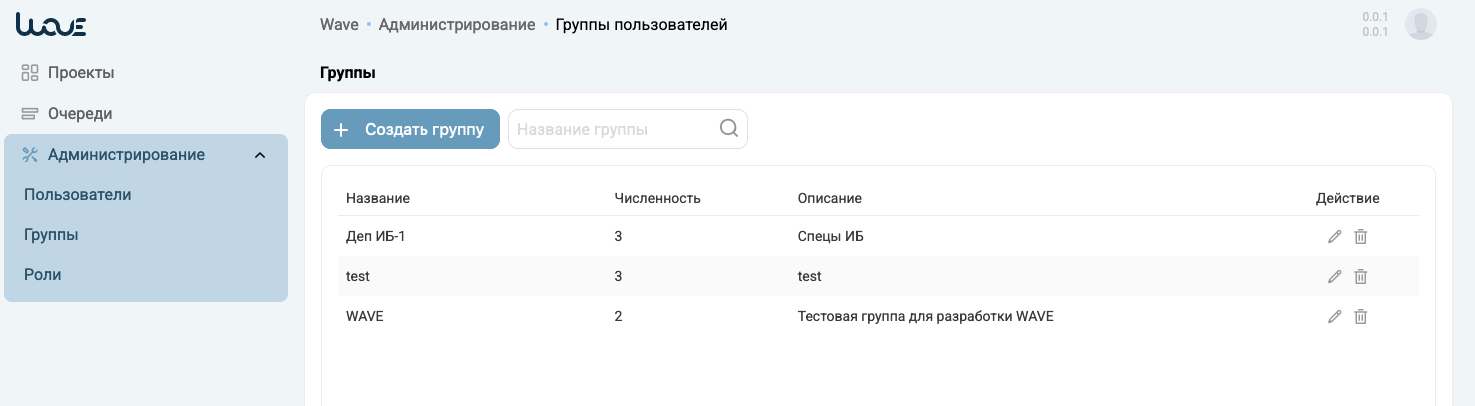Remove the WAVE group via trash icon
1475x406 pixels.
1360,316
